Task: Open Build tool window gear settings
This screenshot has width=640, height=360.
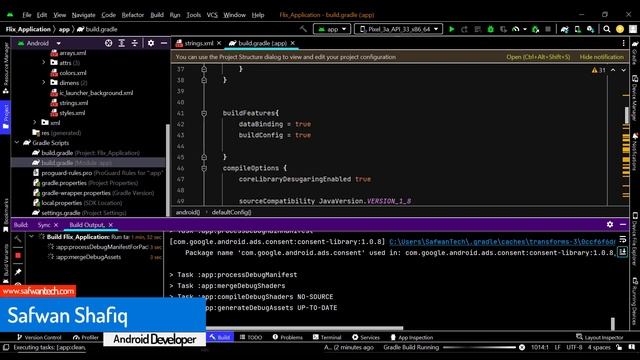Action: tap(610, 224)
